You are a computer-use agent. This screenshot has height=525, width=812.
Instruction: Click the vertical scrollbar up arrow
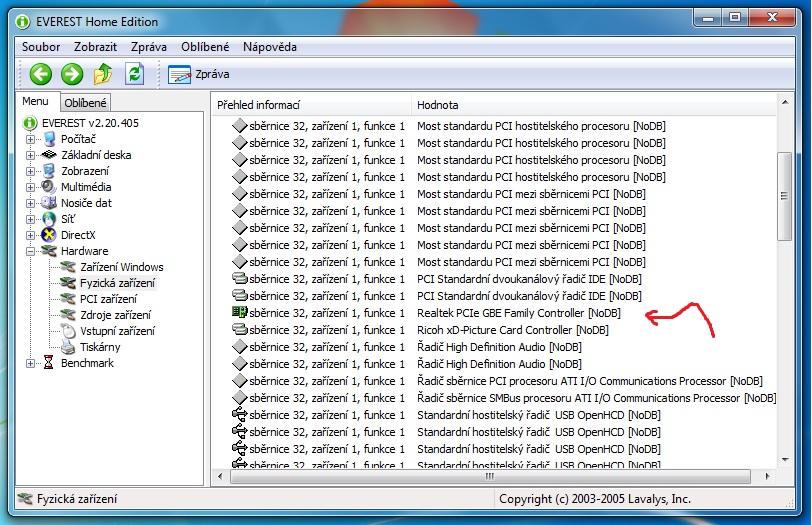(785, 103)
